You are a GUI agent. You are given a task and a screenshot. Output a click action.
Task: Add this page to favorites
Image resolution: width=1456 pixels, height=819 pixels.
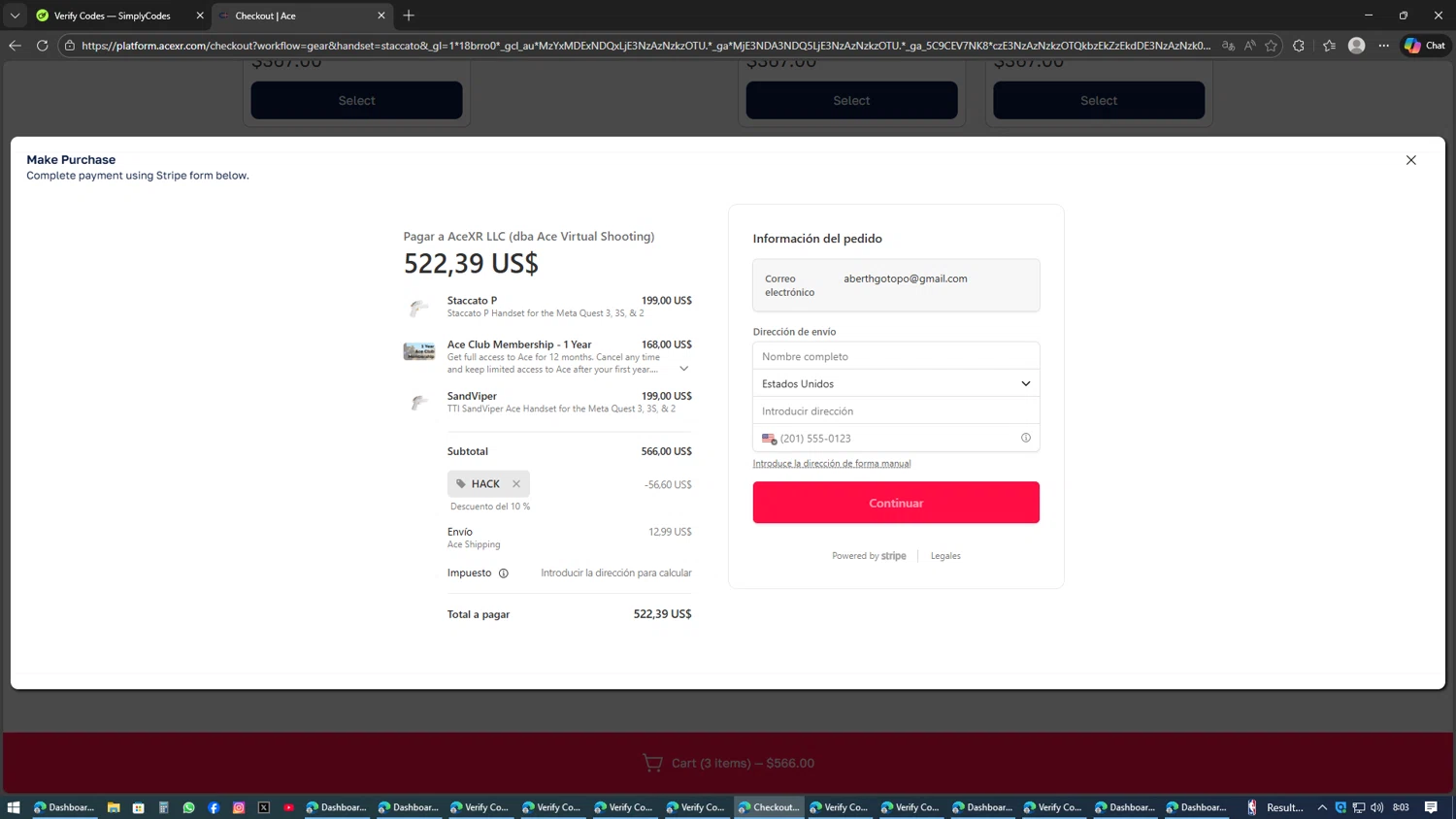point(1271,46)
